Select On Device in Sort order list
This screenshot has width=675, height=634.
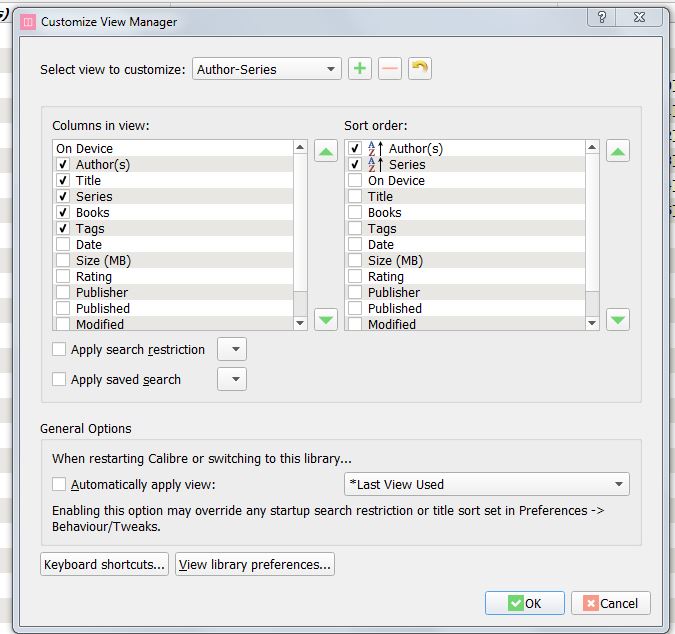(x=396, y=181)
